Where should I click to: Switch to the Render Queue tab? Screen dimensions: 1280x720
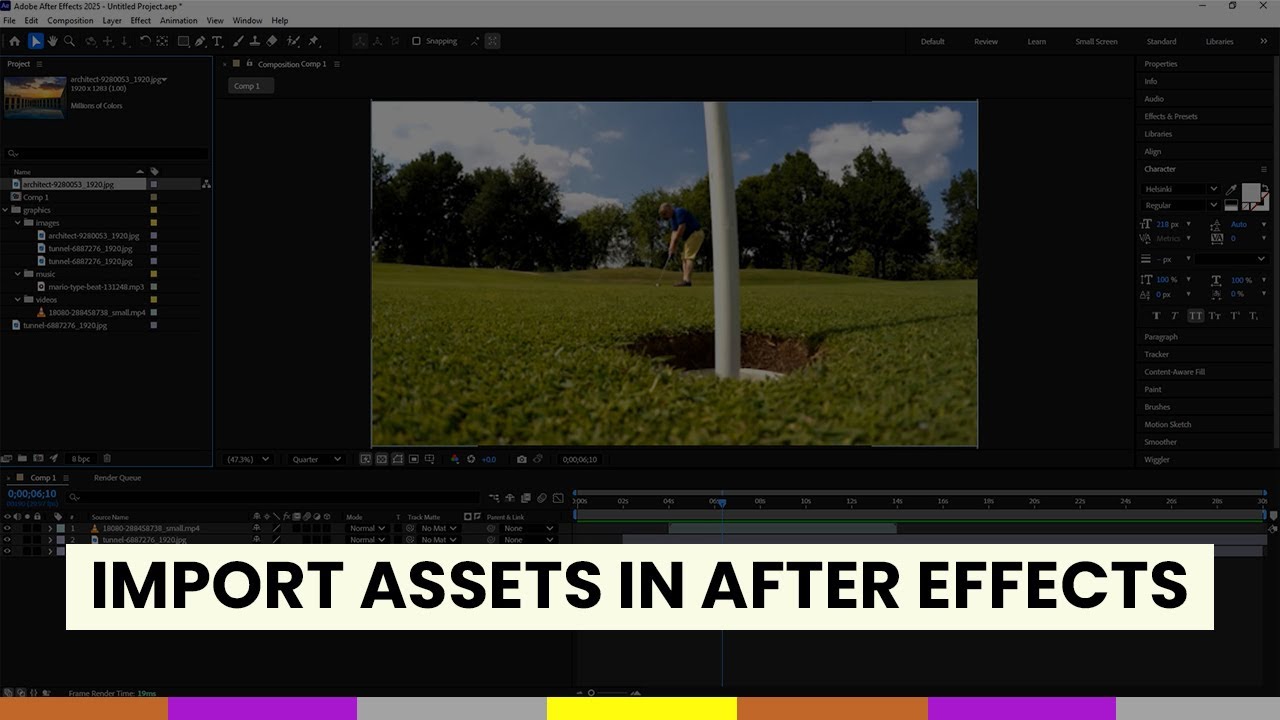pos(117,478)
